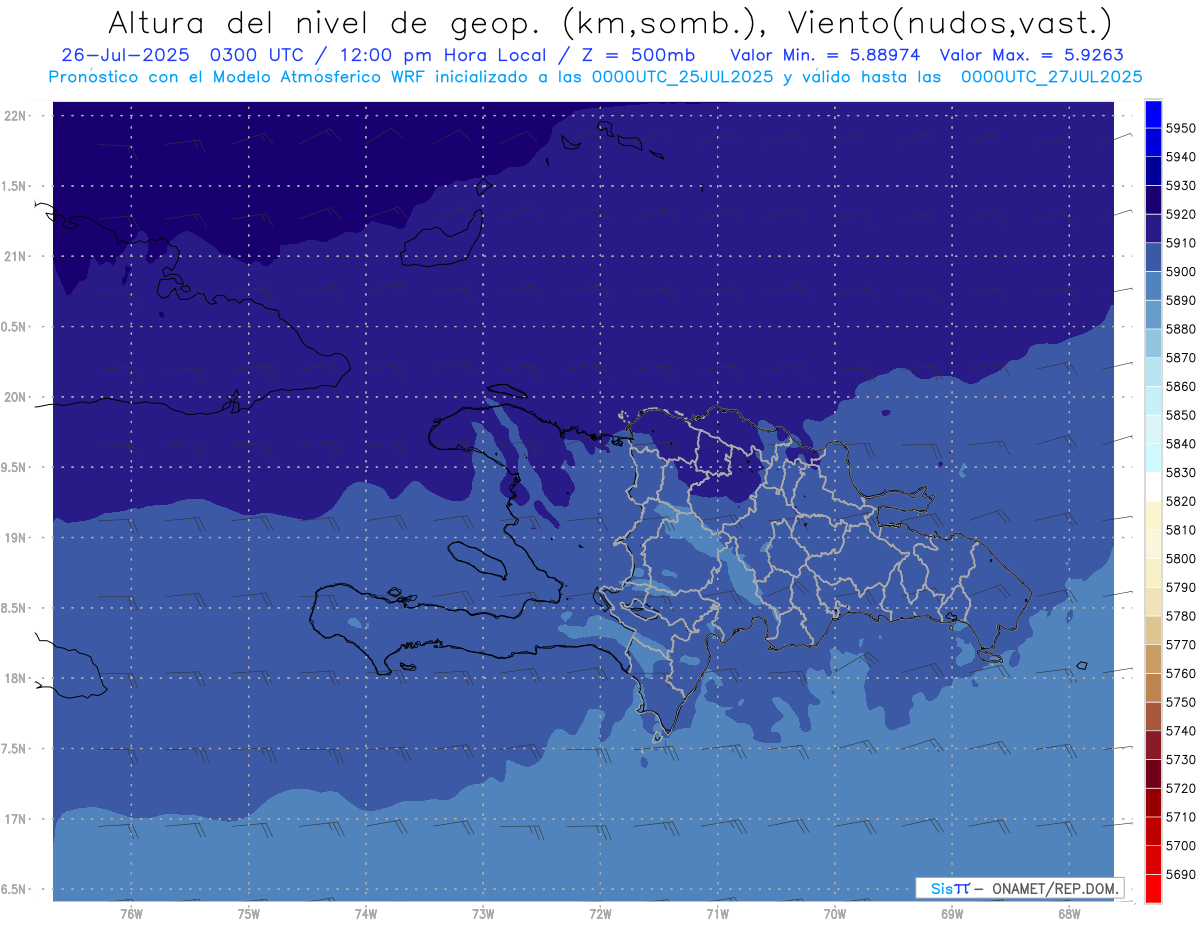Select the date text '26-Jul-2025'
Image resolution: width=1200 pixels, height=927 pixels.
click(x=126, y=55)
